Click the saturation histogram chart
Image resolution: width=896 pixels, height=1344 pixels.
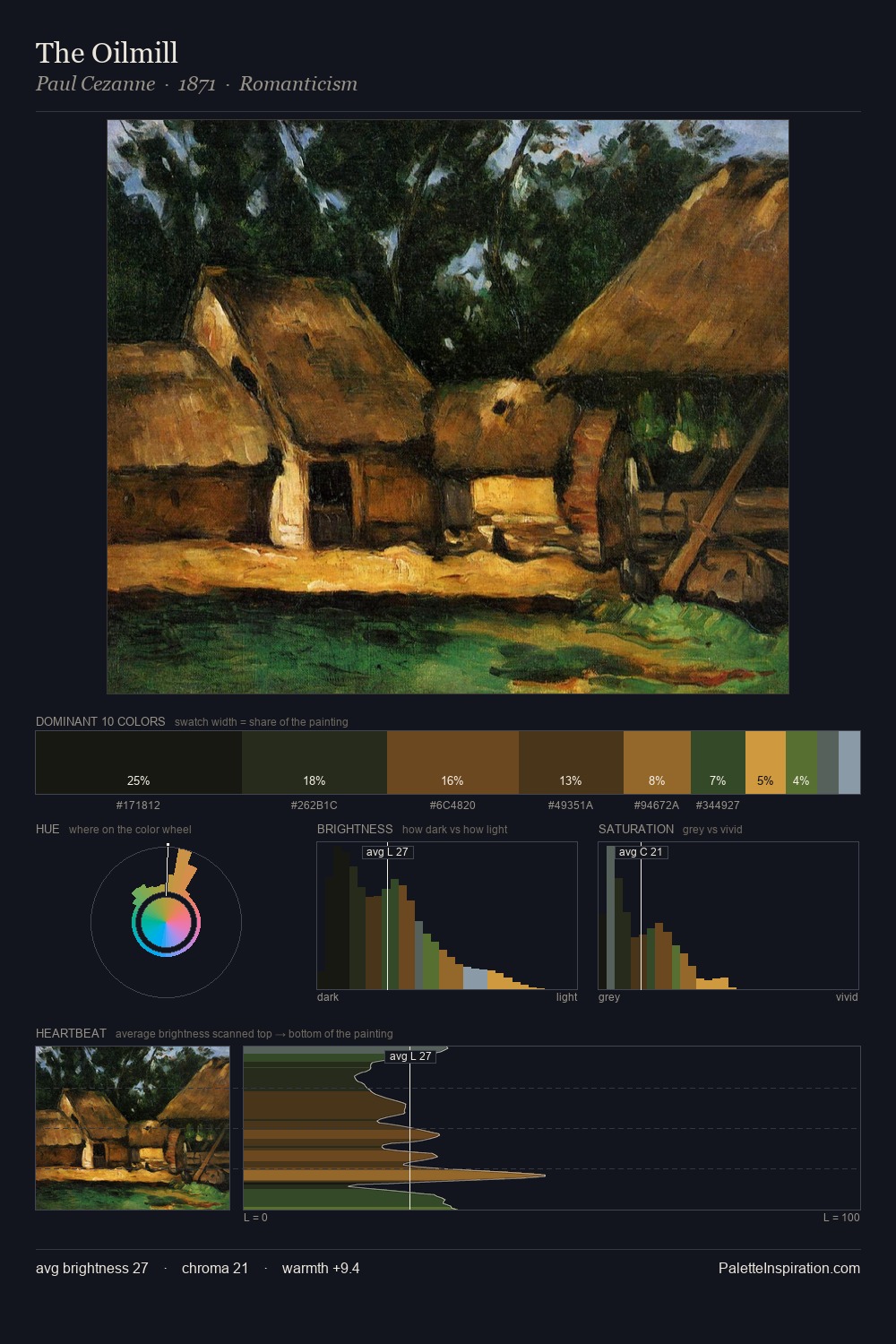(x=728, y=916)
